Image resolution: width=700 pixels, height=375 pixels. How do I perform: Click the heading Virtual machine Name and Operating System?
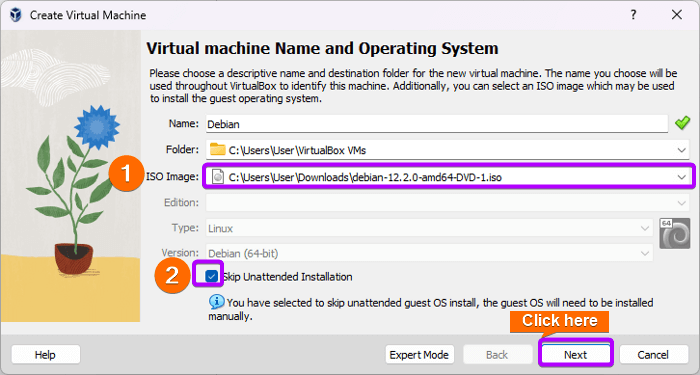(x=322, y=48)
